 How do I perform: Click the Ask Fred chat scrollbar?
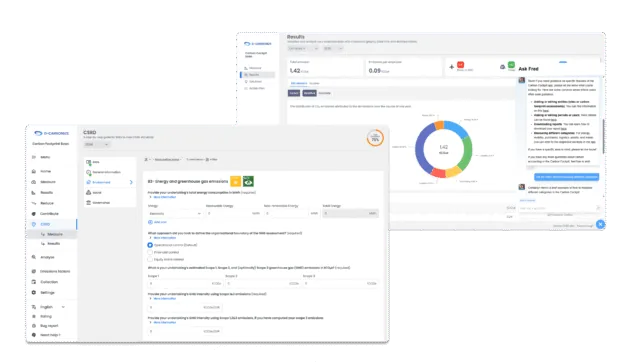[603, 136]
